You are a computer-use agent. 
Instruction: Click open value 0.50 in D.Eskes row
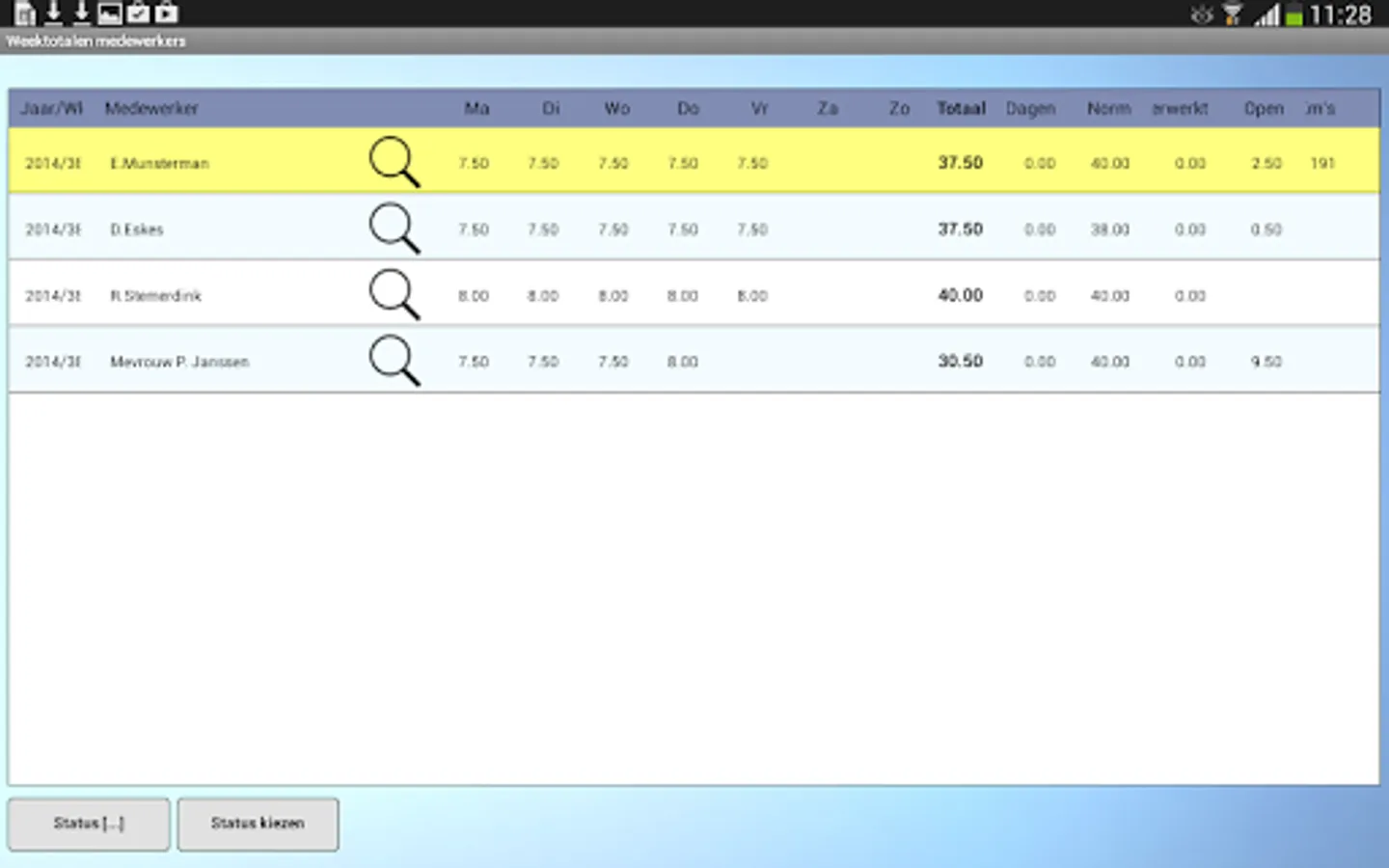pos(1266,230)
